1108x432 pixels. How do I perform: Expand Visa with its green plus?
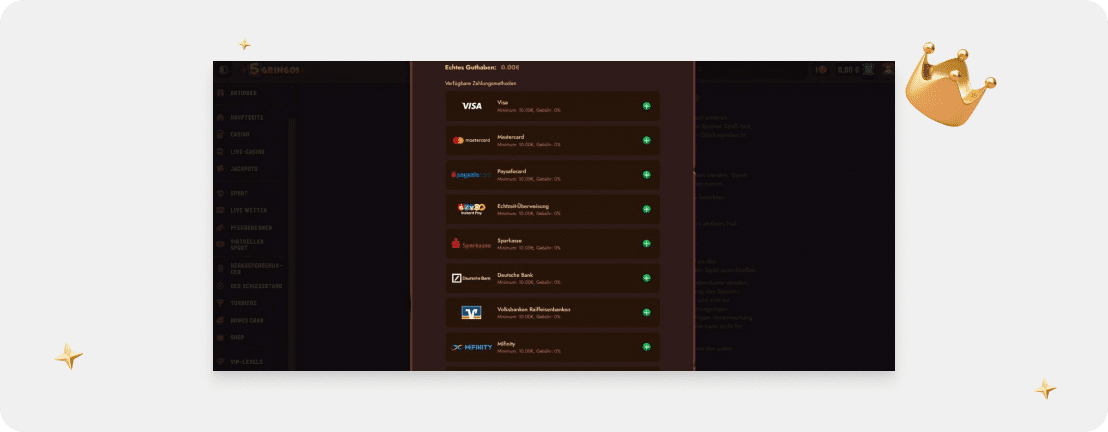(x=647, y=106)
